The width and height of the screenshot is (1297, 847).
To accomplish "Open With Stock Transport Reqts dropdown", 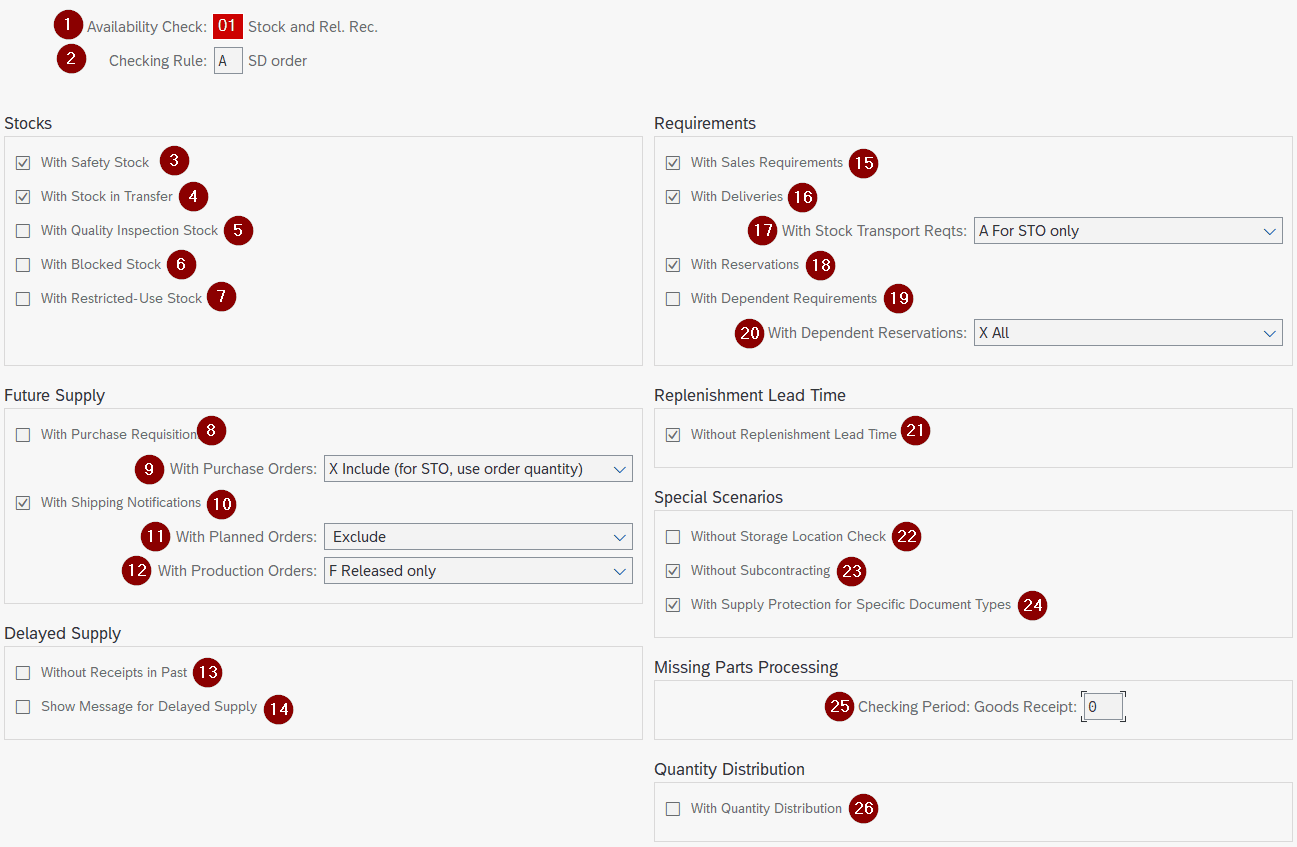I will point(1128,230).
